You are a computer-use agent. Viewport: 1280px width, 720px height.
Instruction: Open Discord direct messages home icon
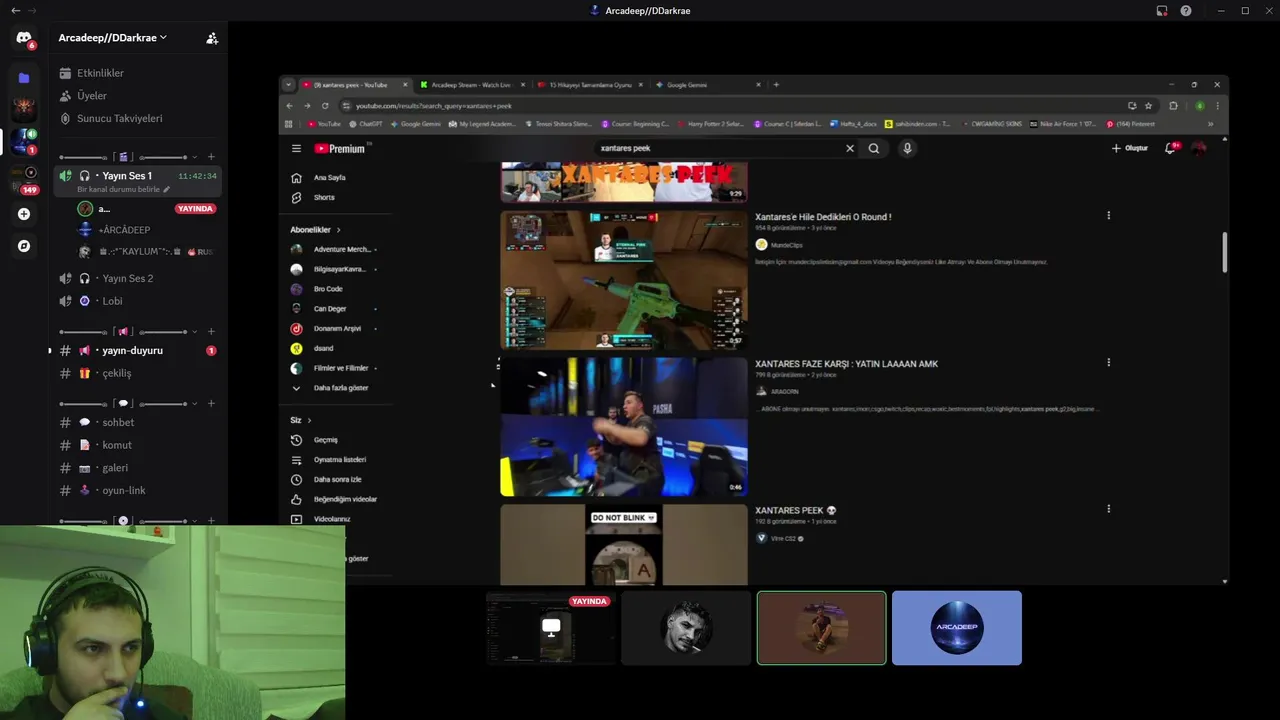pos(23,38)
